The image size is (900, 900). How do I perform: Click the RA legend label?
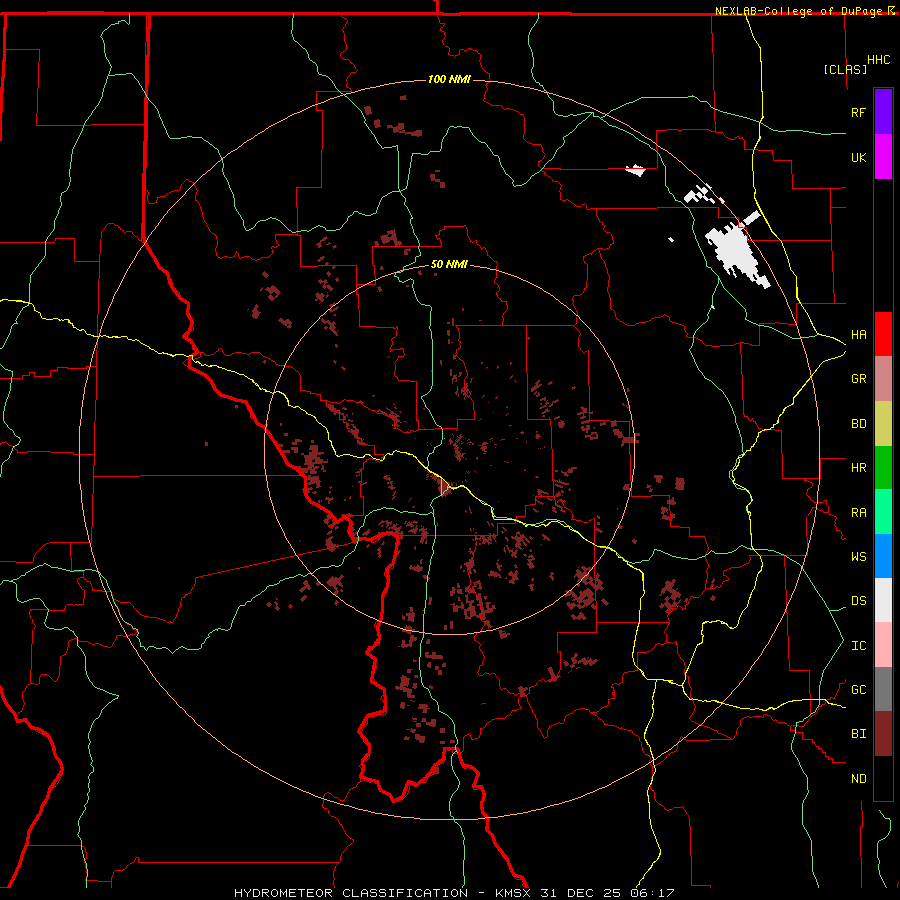tap(858, 512)
